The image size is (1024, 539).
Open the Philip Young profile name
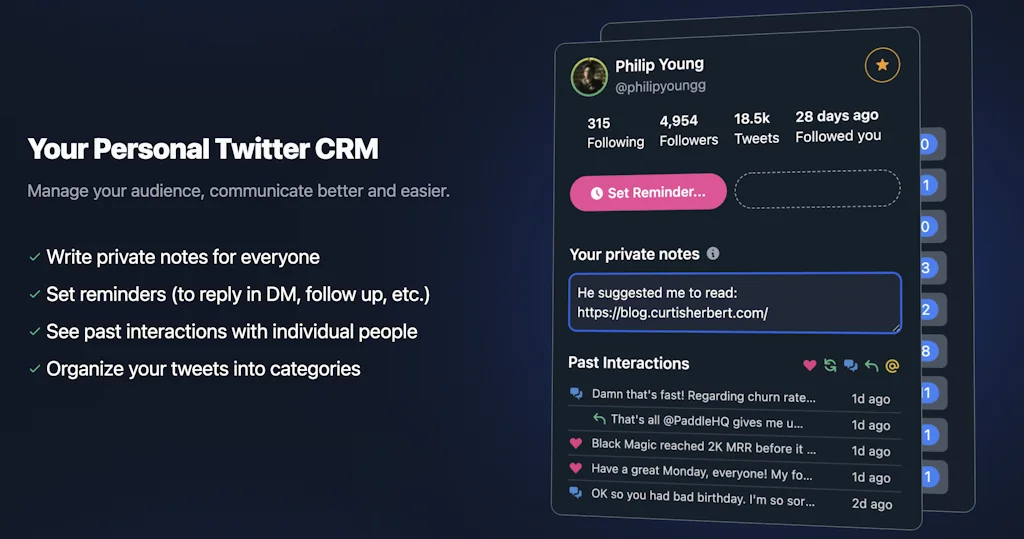point(659,66)
